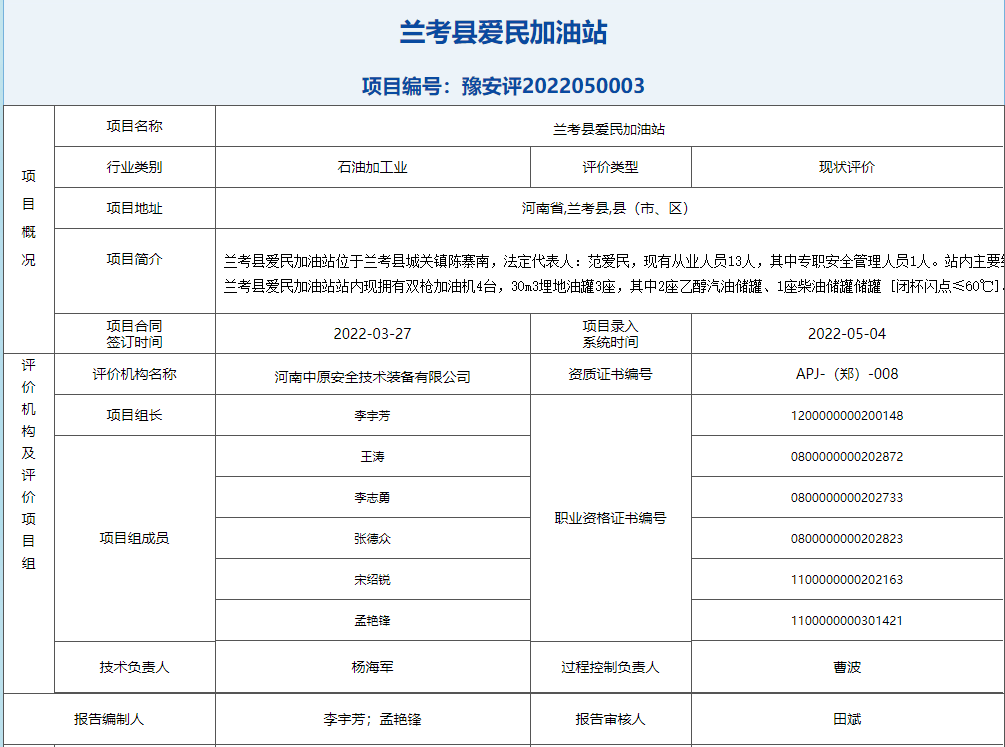This screenshot has height=747, width=1005.
Task: Select certificate number 1100000000301421
Action: pos(847,621)
